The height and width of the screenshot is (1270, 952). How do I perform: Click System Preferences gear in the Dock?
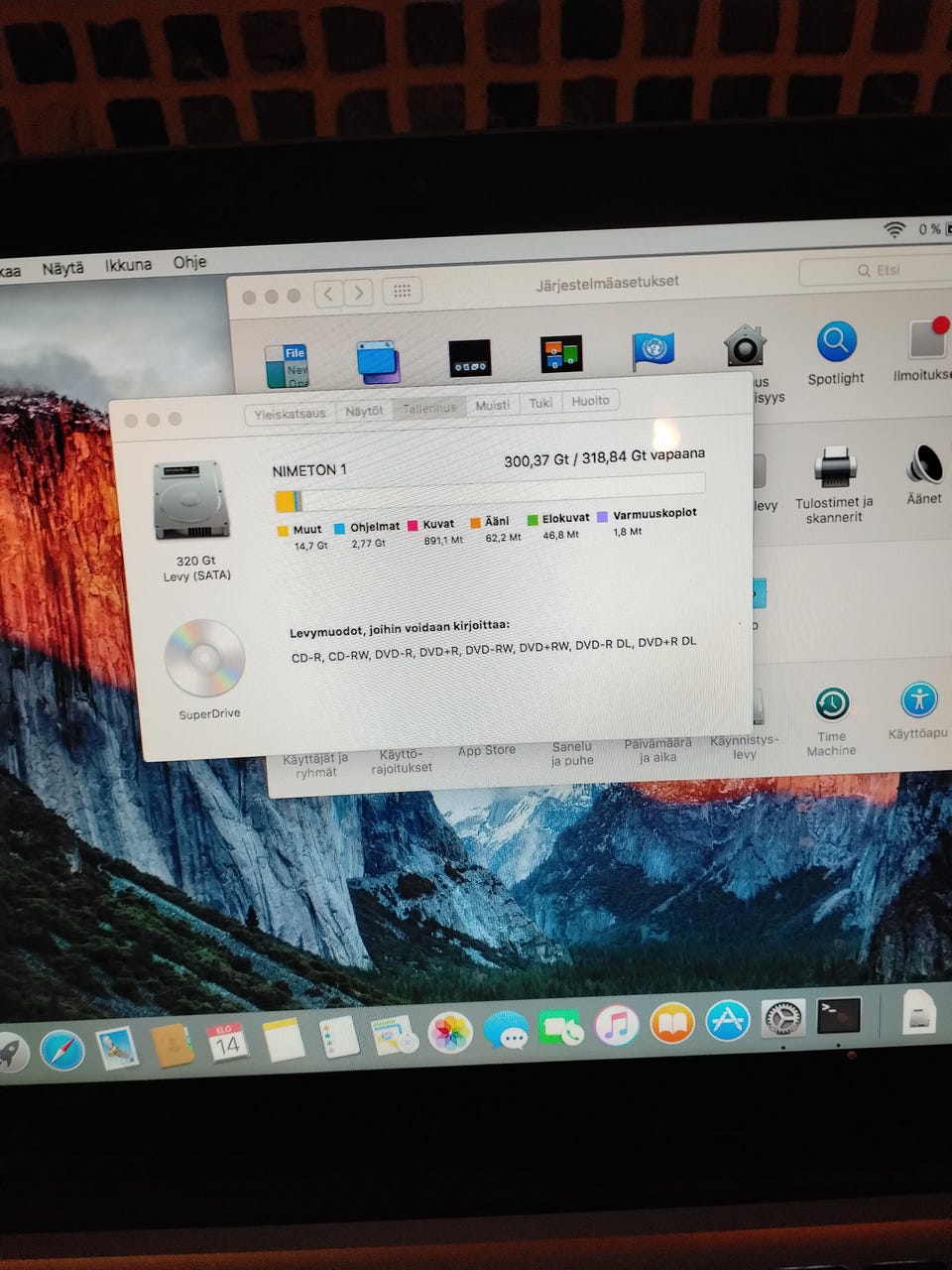click(782, 1018)
